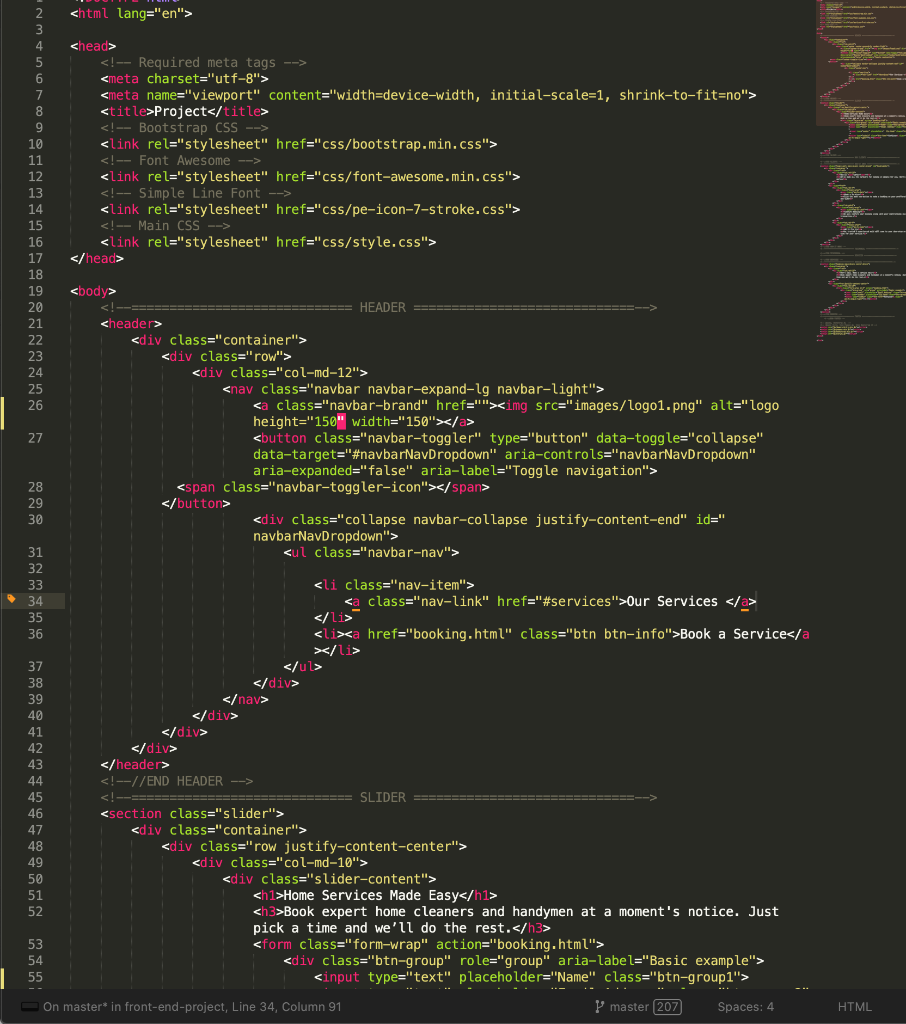This screenshot has height=1024, width=906.
Task: Click 'collapse navbar-collapse justify-content-end' class
Action: (512, 520)
